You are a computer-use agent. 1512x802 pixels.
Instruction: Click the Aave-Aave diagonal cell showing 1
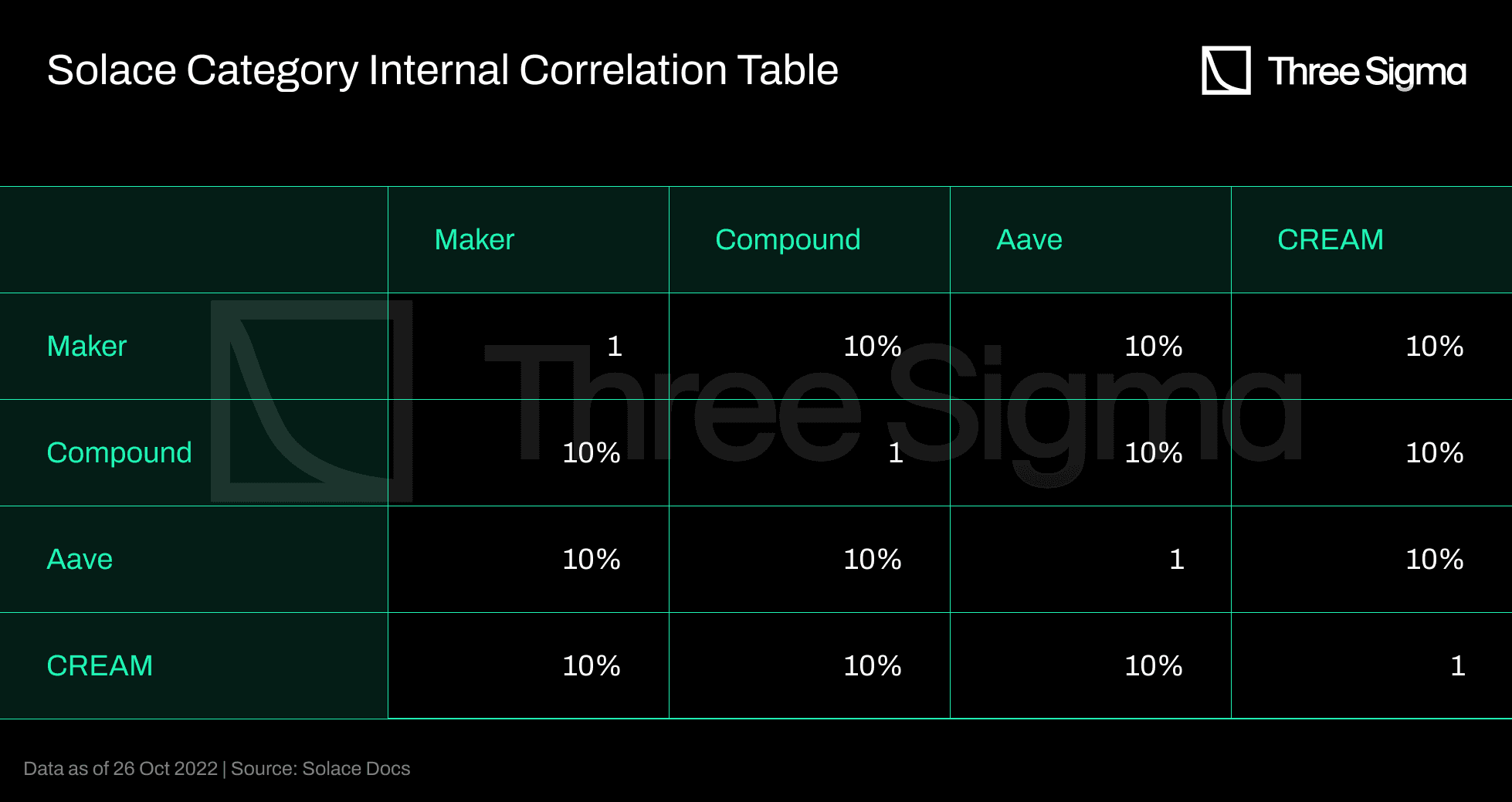pos(1176,560)
